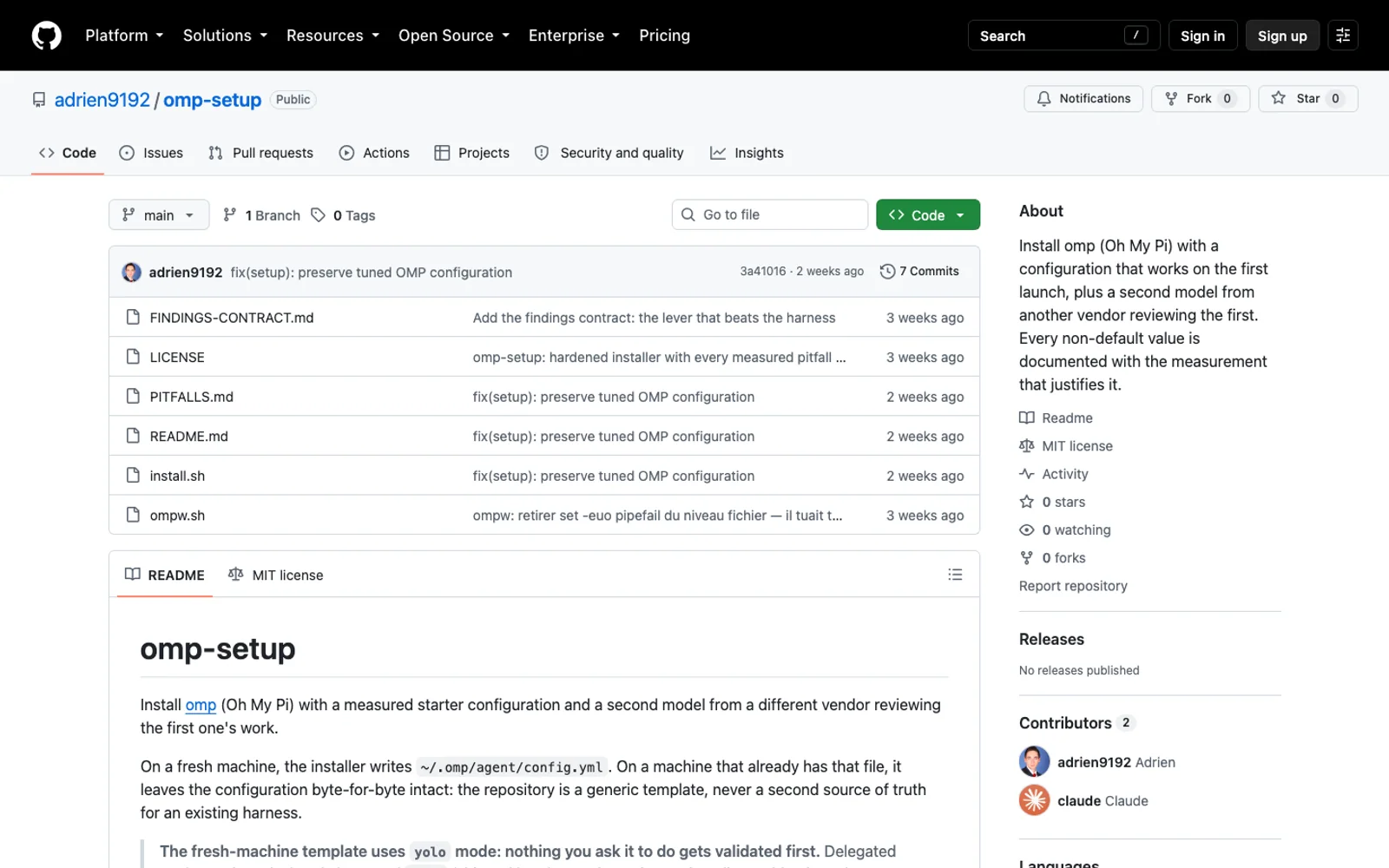The image size is (1389, 868).
Task: Click the Fork icon button
Action: click(x=1200, y=99)
